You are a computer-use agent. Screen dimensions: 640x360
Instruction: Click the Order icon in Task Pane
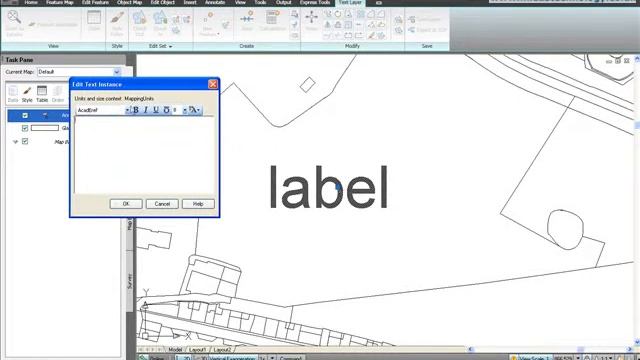pos(58,94)
